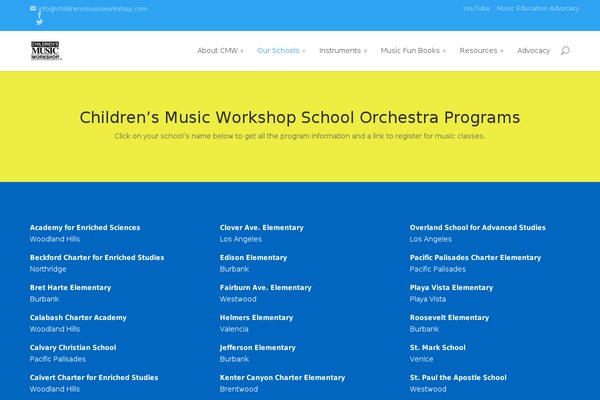The height and width of the screenshot is (400, 600).
Task: Click 'Northridge' under Beckford Charter
Action: (x=48, y=269)
